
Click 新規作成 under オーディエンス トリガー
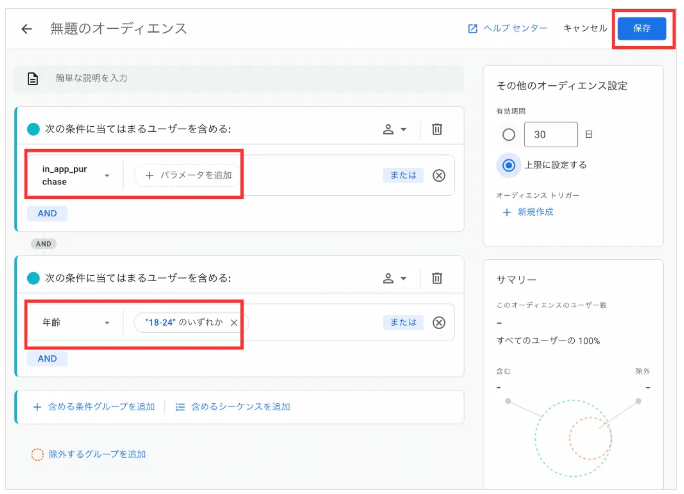[526, 212]
